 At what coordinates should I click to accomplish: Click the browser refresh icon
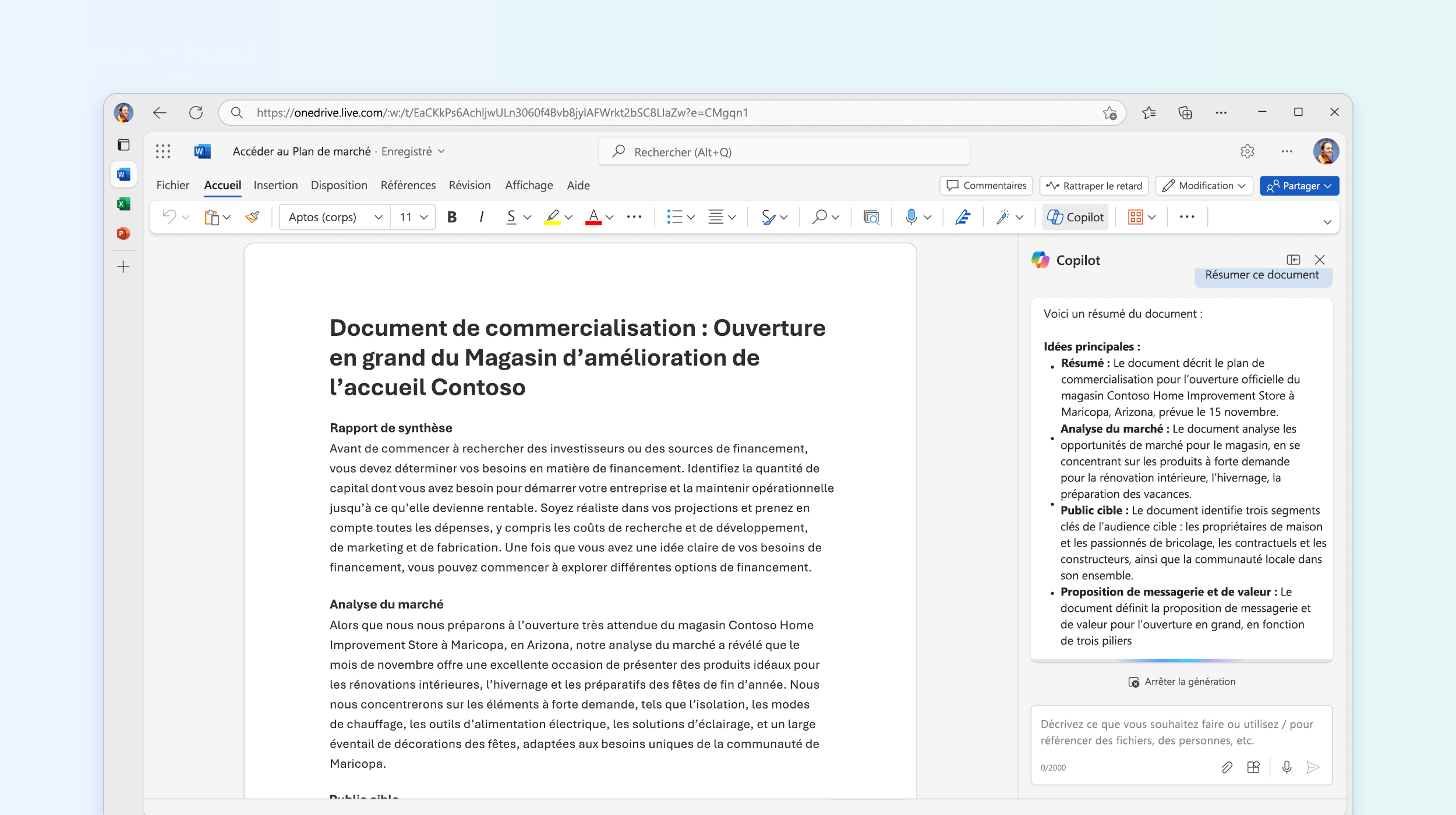pyautogui.click(x=196, y=112)
